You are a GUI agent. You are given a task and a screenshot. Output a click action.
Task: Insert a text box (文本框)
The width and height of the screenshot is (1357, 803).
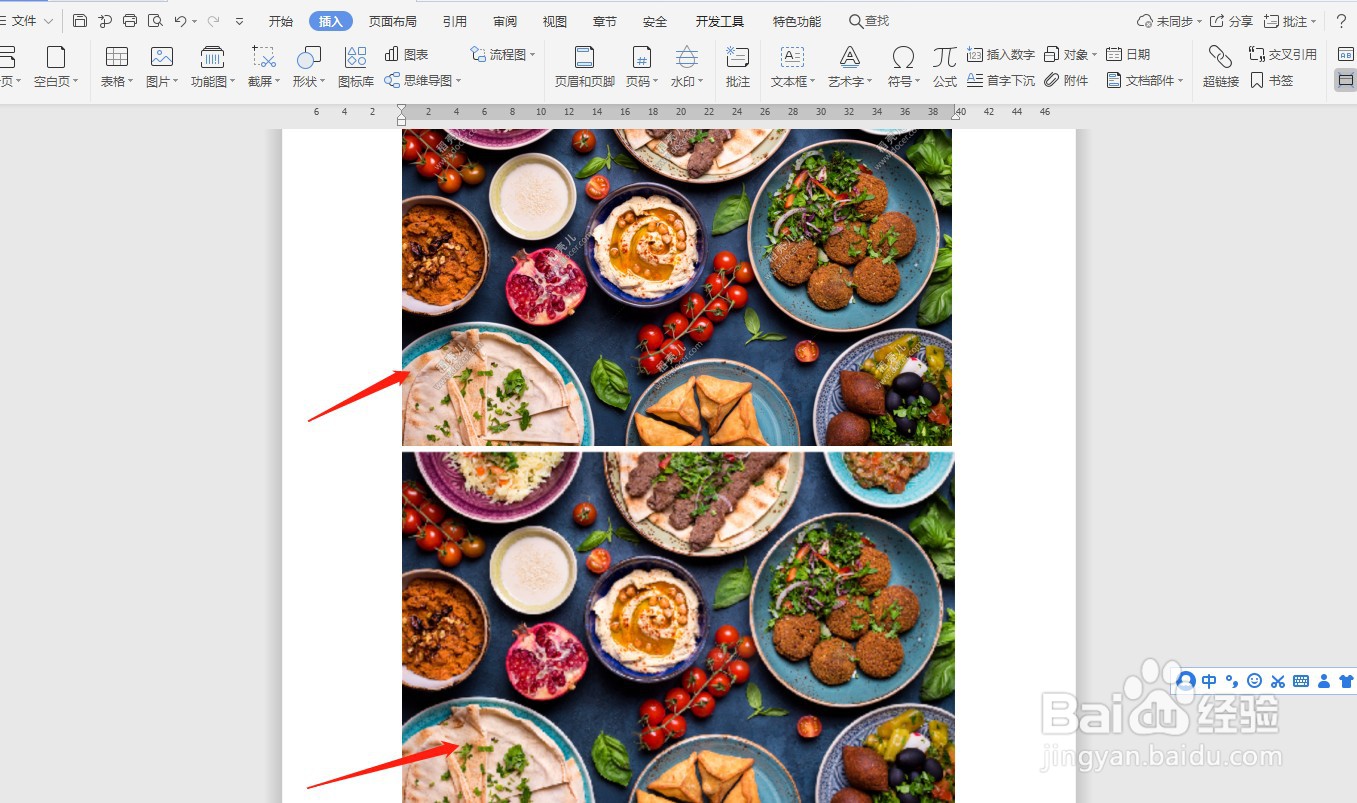pos(793,67)
